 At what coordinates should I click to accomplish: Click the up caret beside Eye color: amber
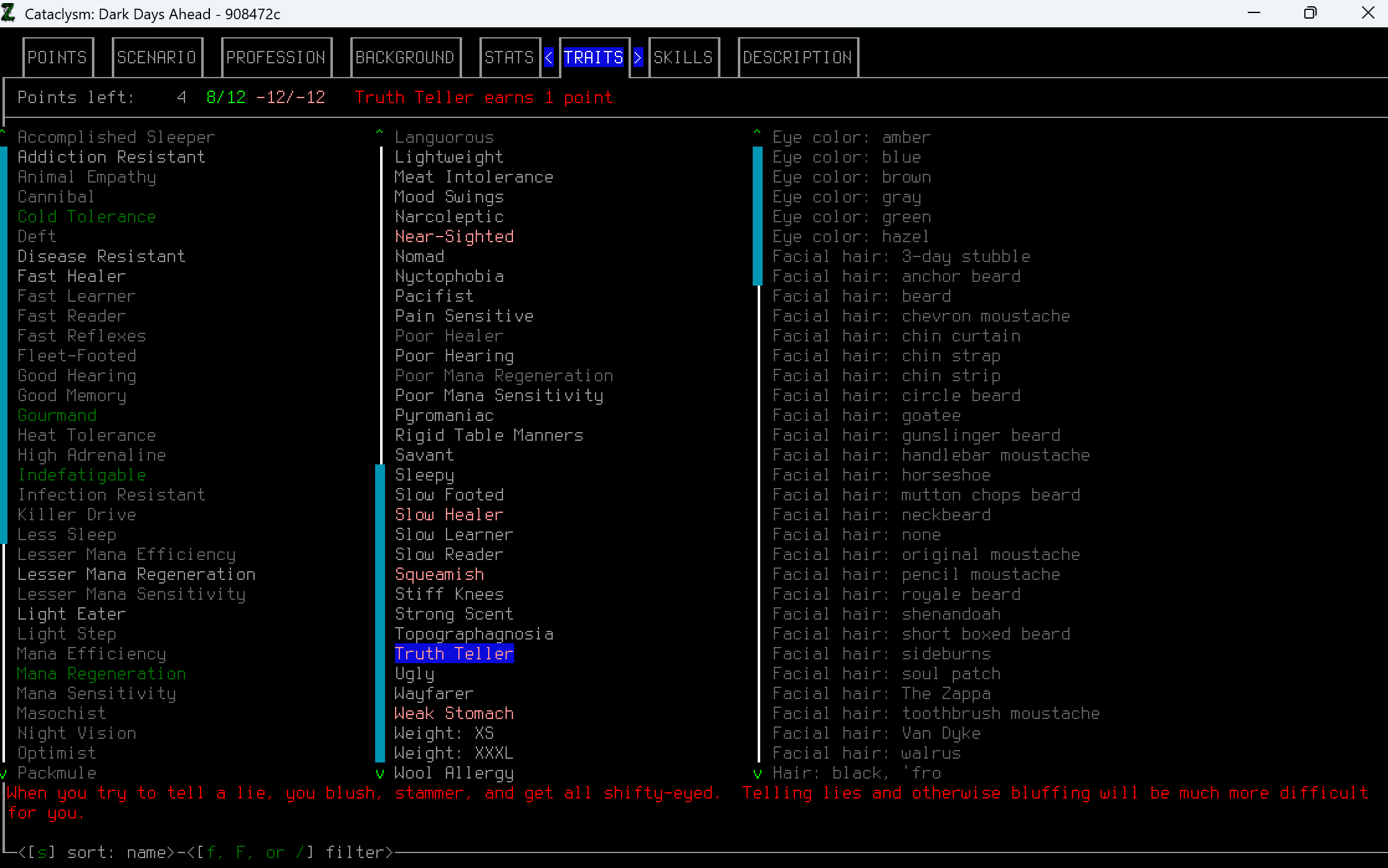pos(757,132)
